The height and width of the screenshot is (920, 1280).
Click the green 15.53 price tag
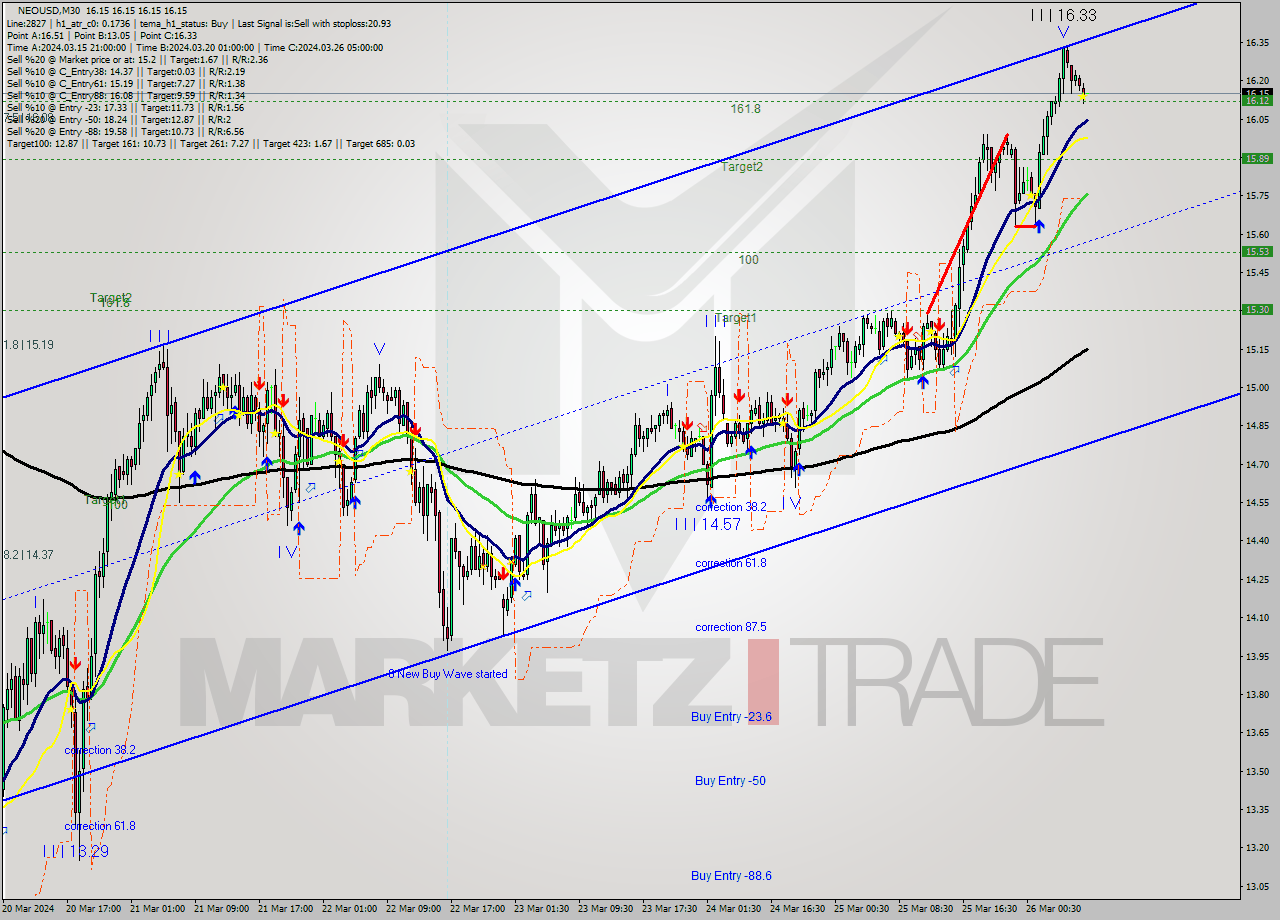1257,251
